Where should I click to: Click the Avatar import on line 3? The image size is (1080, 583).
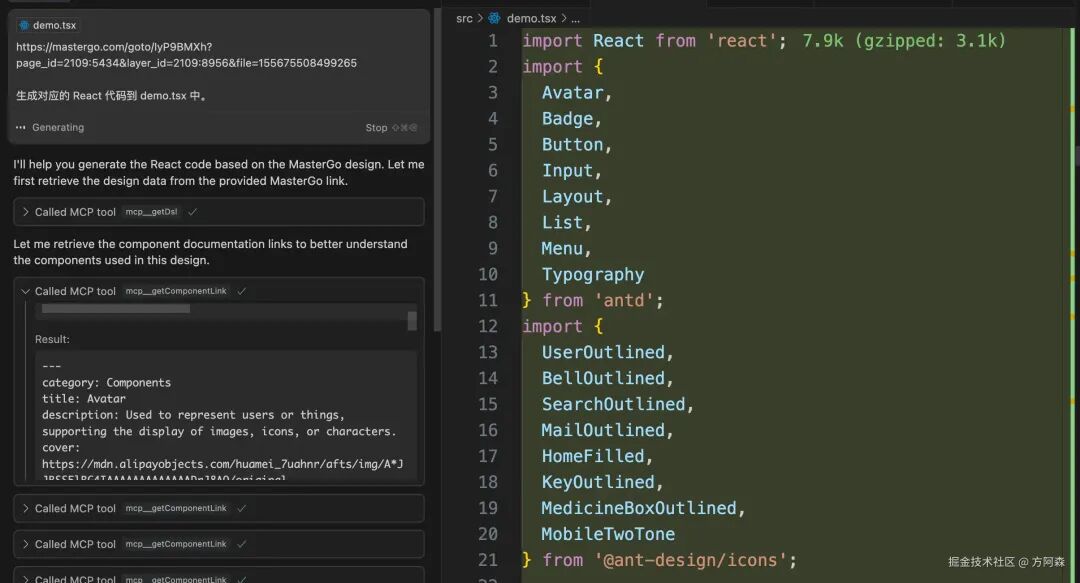(x=572, y=92)
